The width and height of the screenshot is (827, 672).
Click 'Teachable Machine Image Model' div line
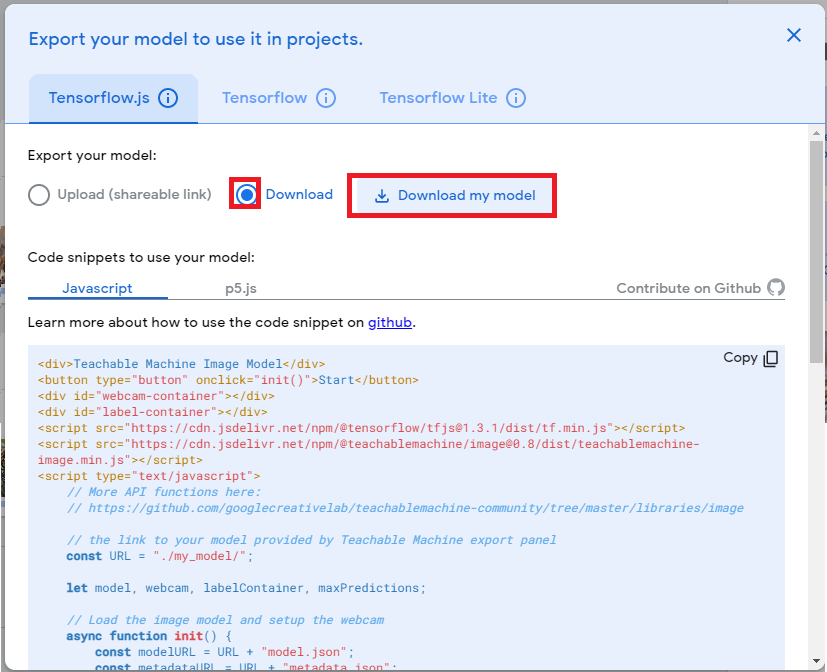tap(181, 364)
